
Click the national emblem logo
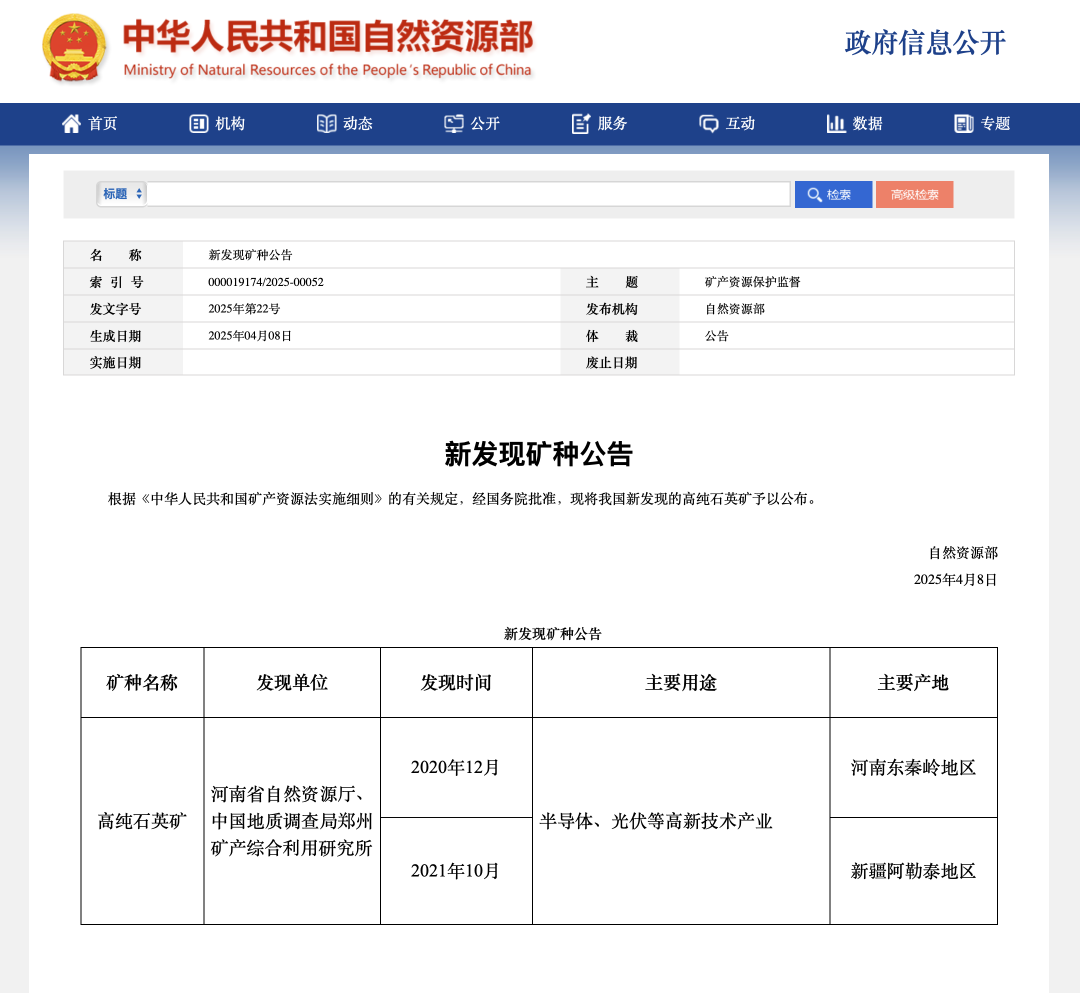point(74,48)
